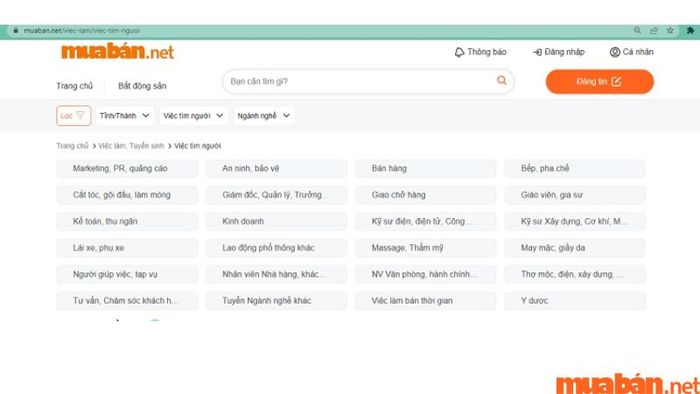Click the search magnifier icon in search box

(x=502, y=80)
